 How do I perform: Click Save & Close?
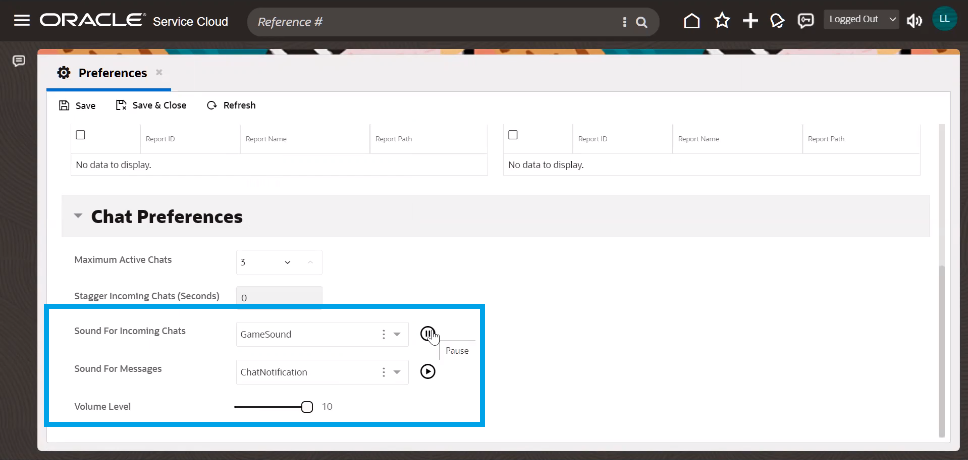[151, 105]
